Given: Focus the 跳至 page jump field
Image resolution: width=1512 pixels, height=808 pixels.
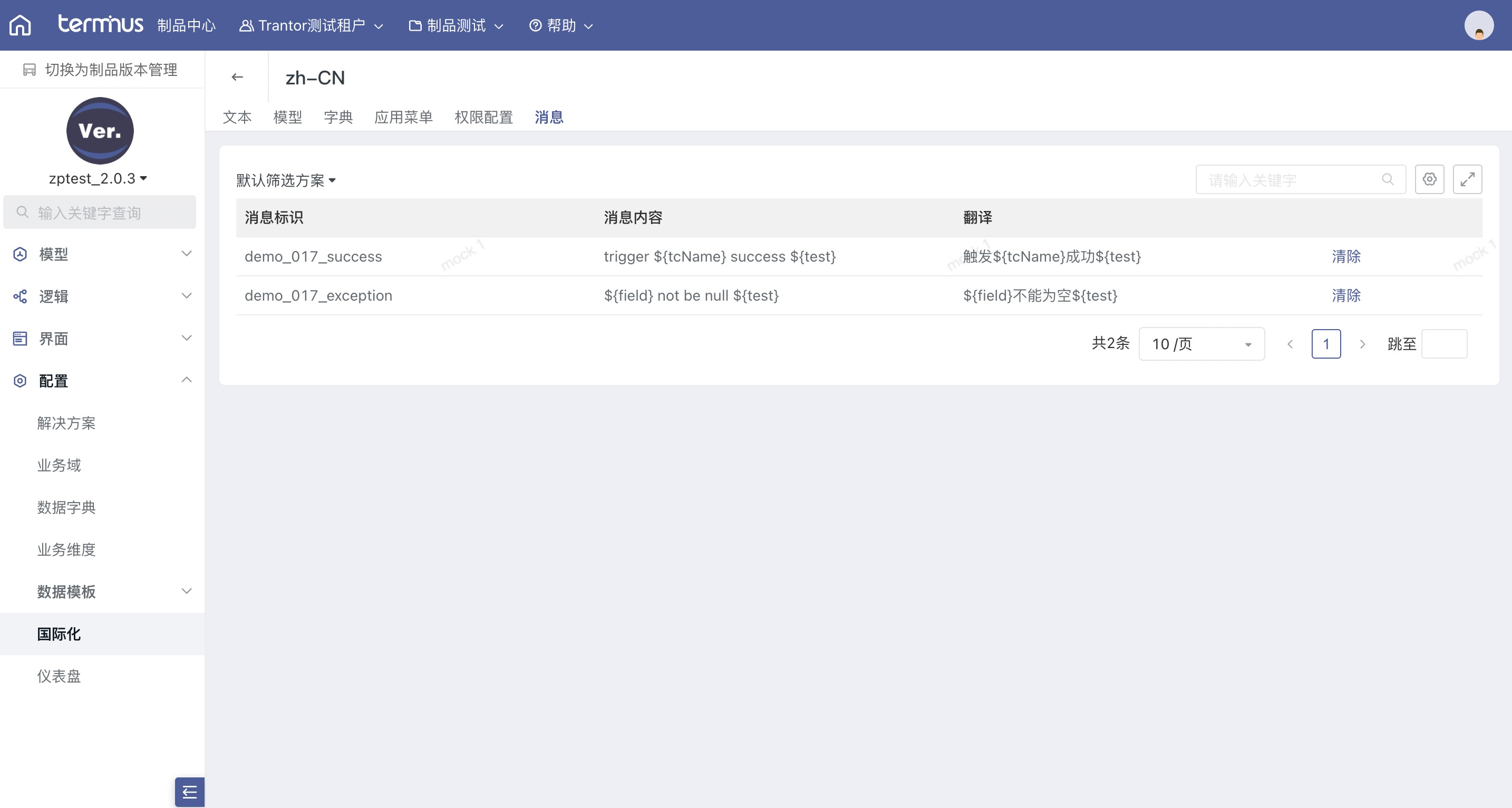Looking at the screenshot, I should tap(1444, 344).
